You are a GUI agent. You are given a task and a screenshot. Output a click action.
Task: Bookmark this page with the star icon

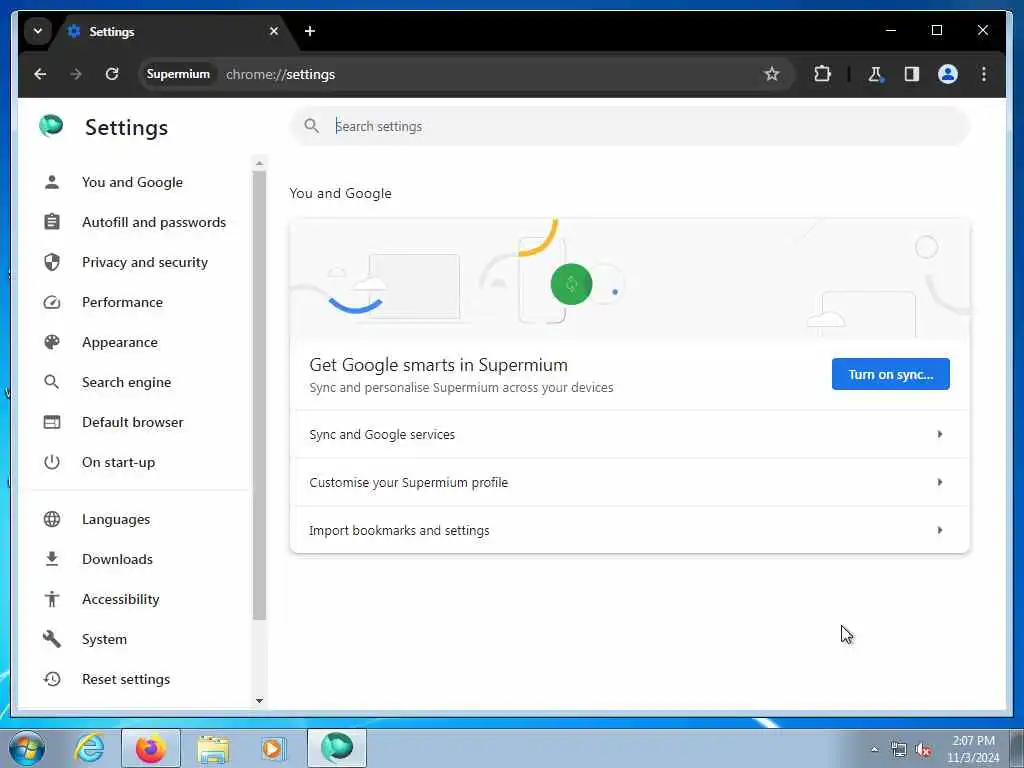tap(772, 74)
